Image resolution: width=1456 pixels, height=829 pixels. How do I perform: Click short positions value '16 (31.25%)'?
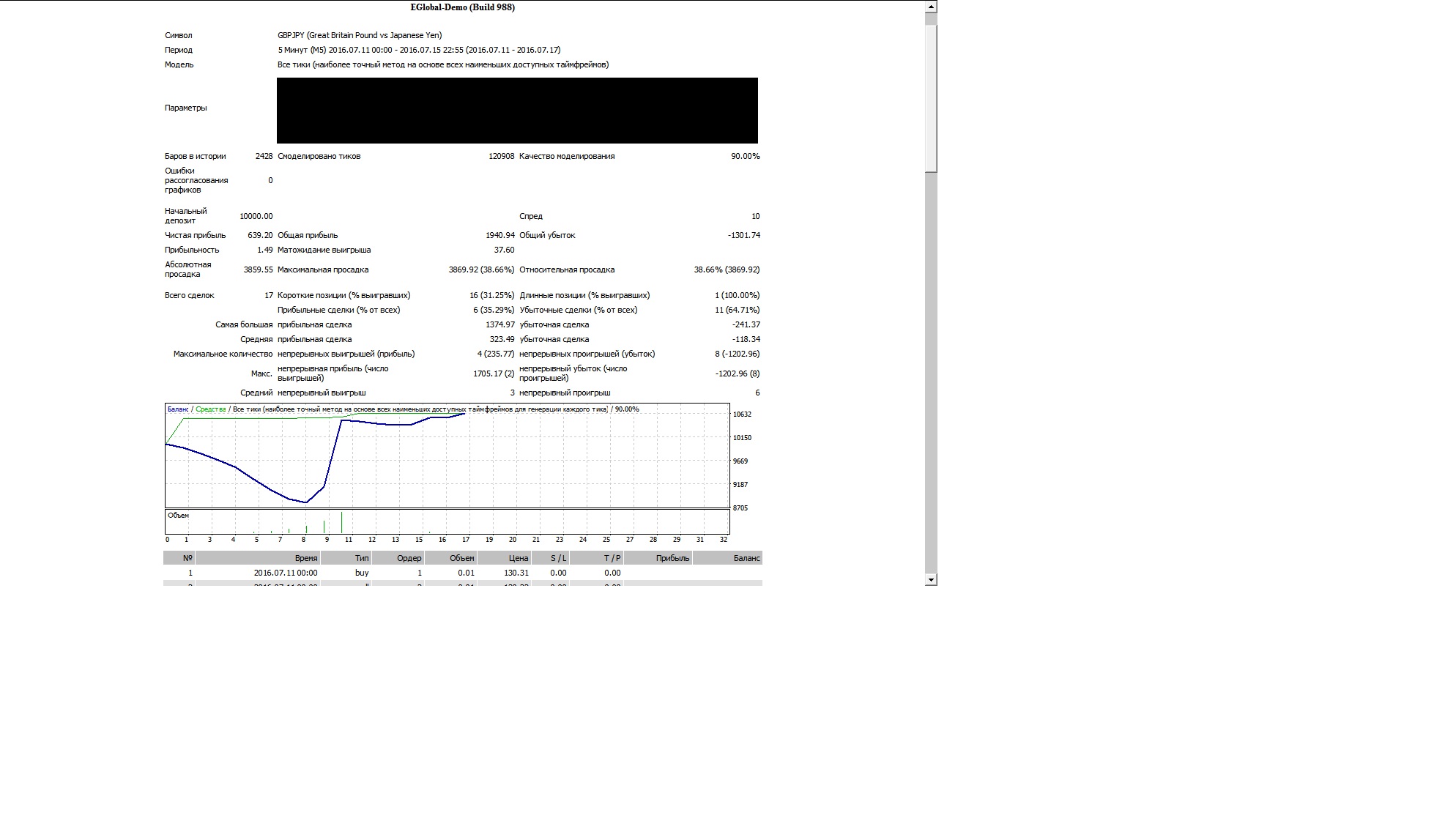pyautogui.click(x=492, y=295)
